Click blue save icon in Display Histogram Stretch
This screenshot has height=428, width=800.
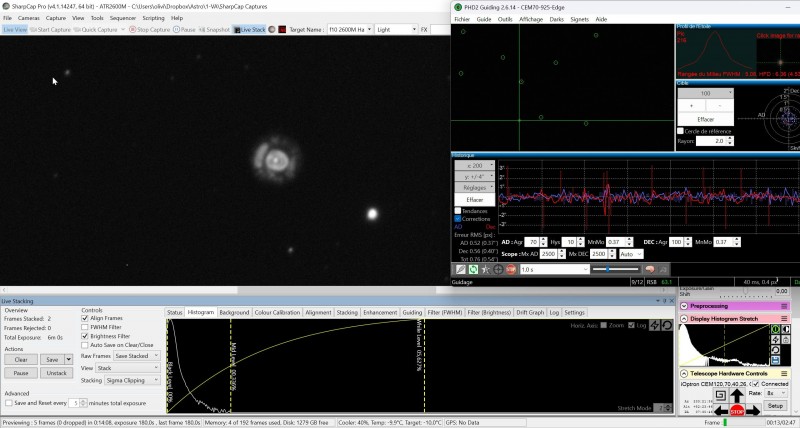tap(776, 360)
